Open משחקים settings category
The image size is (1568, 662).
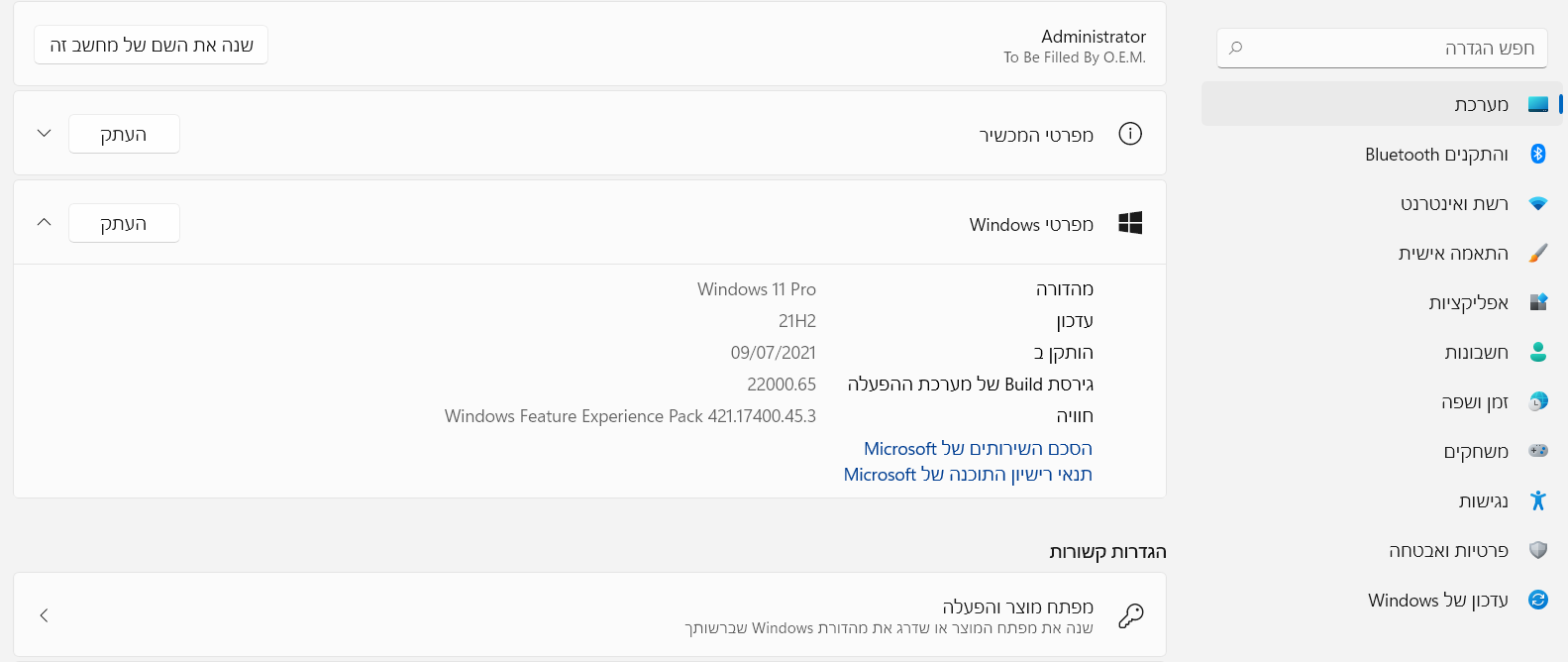tap(1382, 451)
